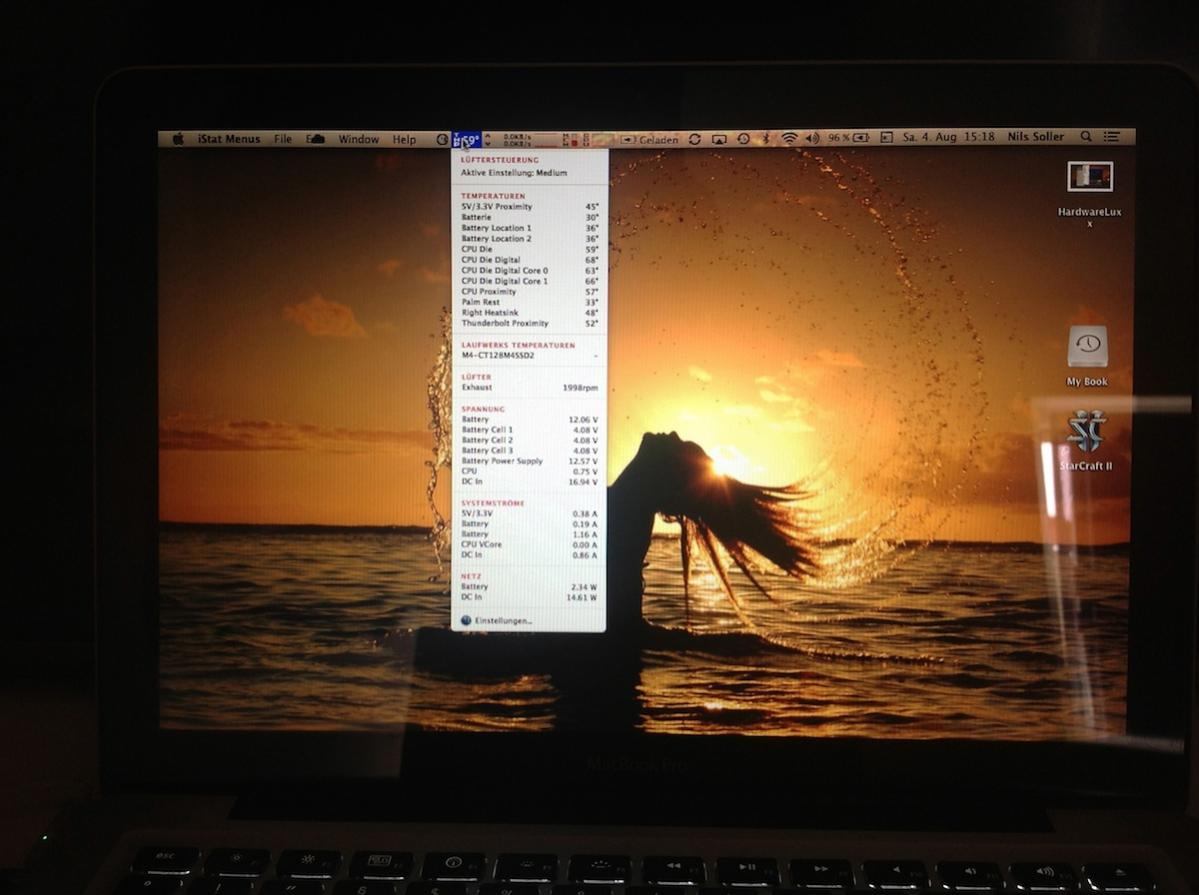Click the 'DC In' 14.61 W power row
1199x895 pixels.
pos(528,597)
